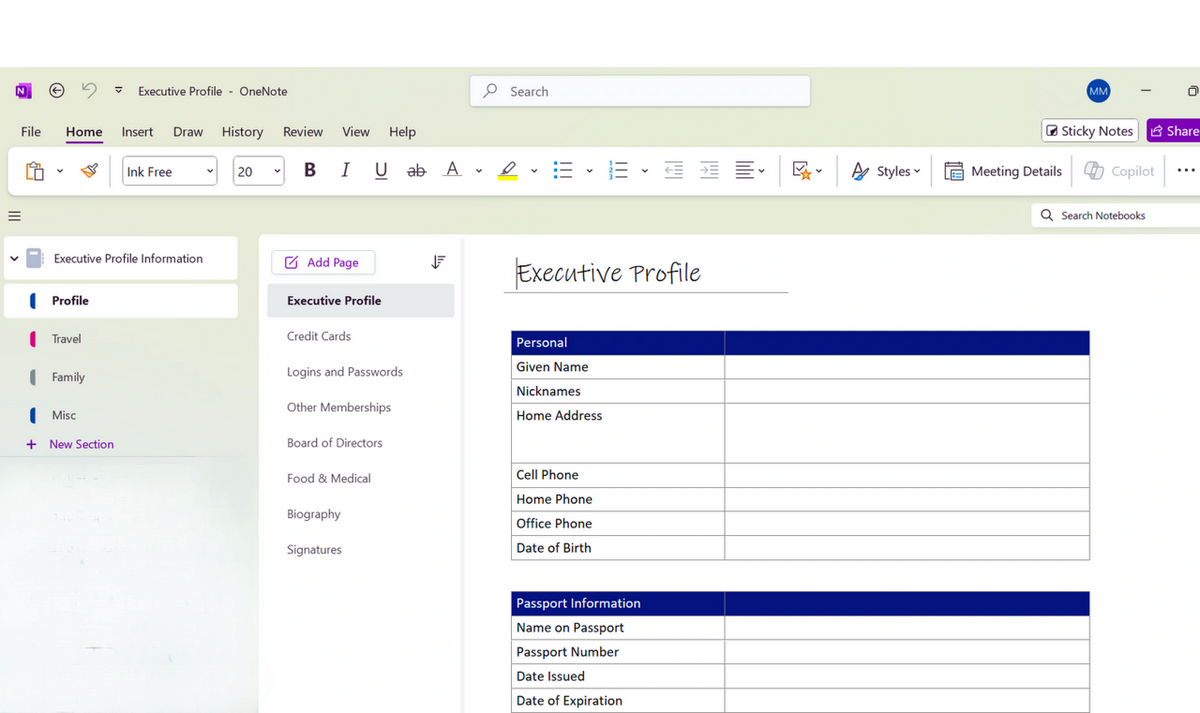Apply strikethrough to text
This screenshot has height=713, width=1200.
click(416, 170)
